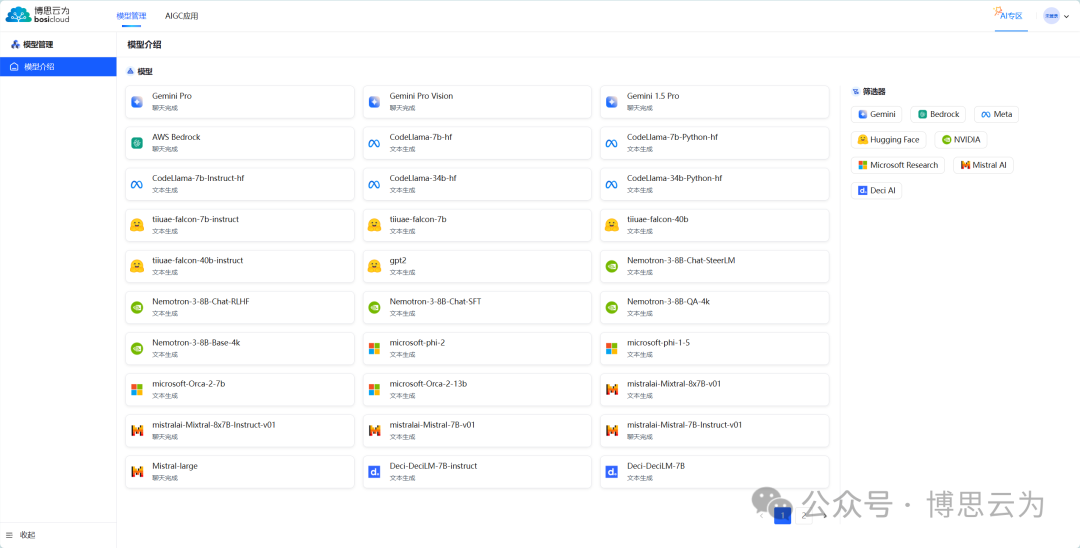
Task: Filter models by Microsoft Research
Action: point(898,165)
